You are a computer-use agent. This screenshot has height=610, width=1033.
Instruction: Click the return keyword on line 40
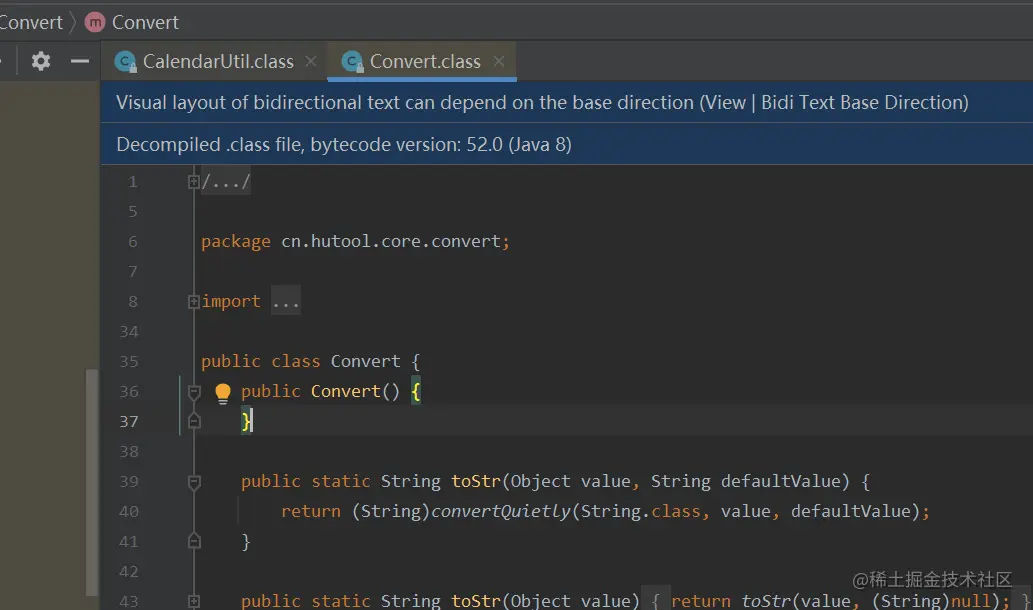(x=311, y=511)
